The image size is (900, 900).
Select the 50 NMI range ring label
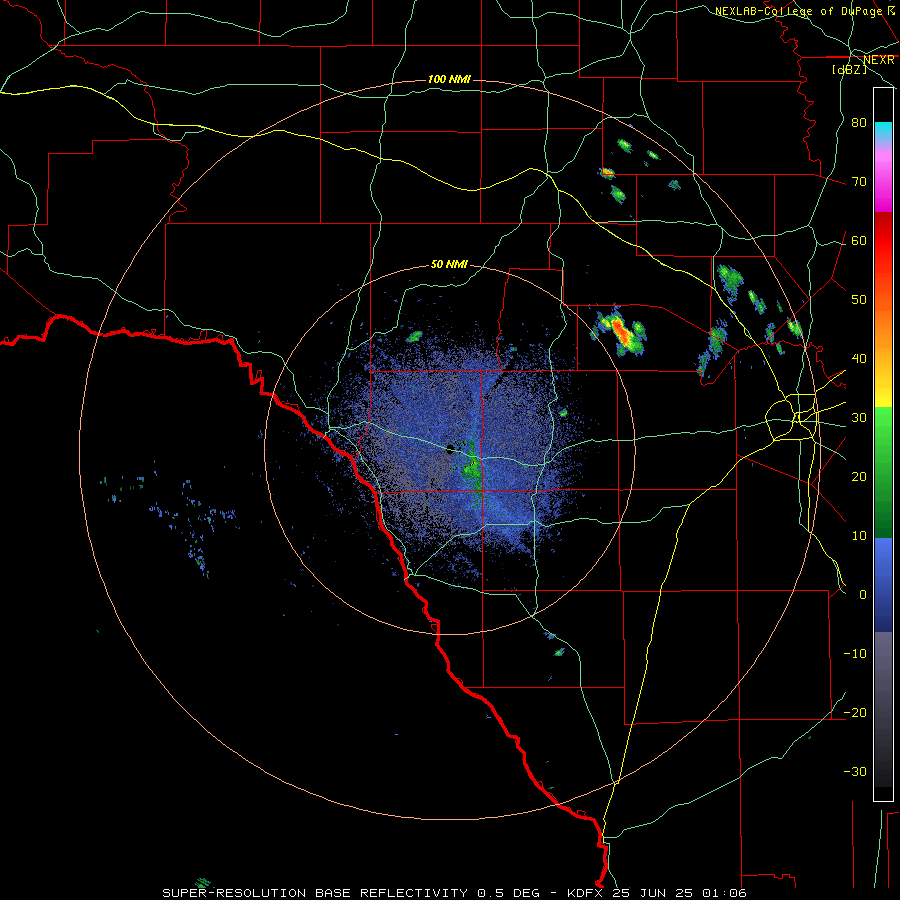click(449, 264)
